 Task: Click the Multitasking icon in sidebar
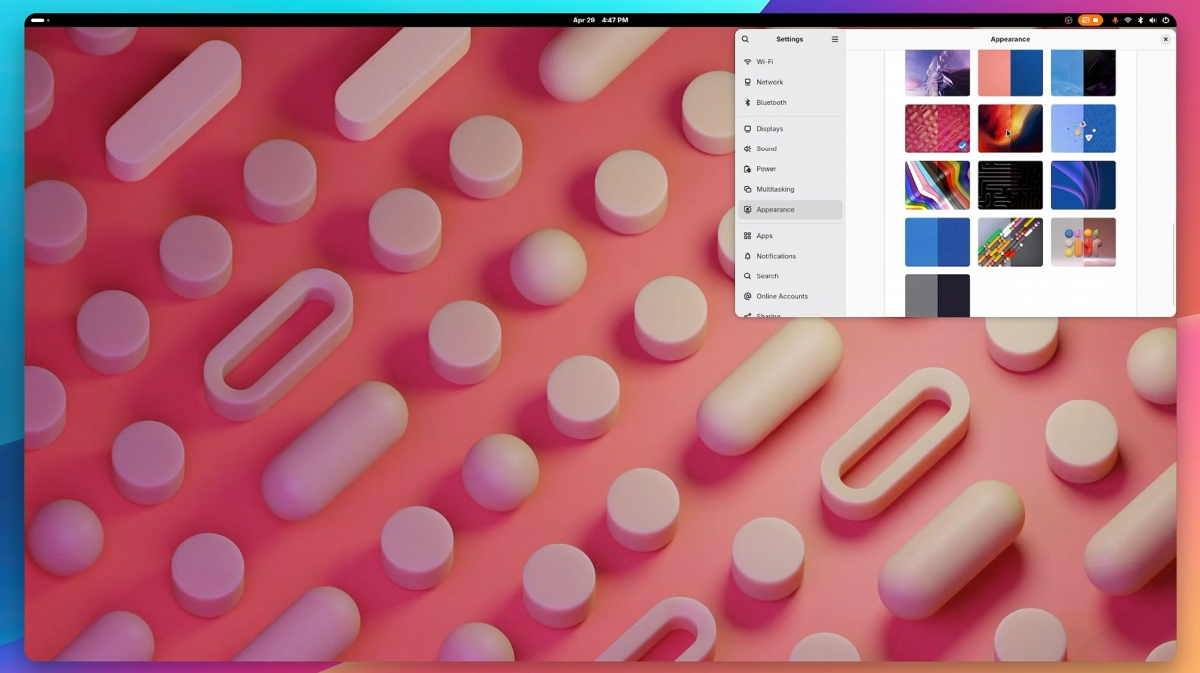click(748, 189)
